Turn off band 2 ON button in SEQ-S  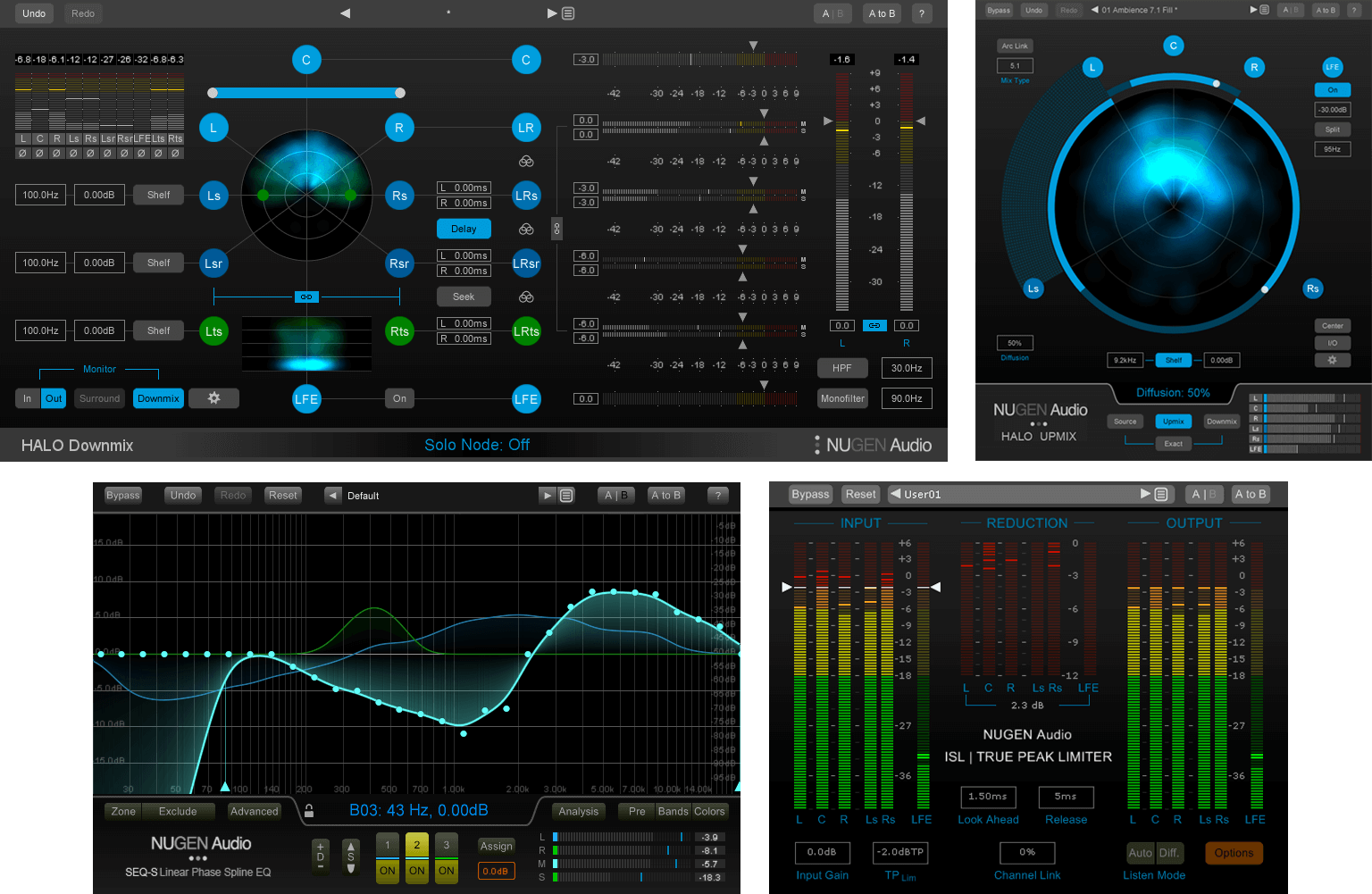coord(417,871)
